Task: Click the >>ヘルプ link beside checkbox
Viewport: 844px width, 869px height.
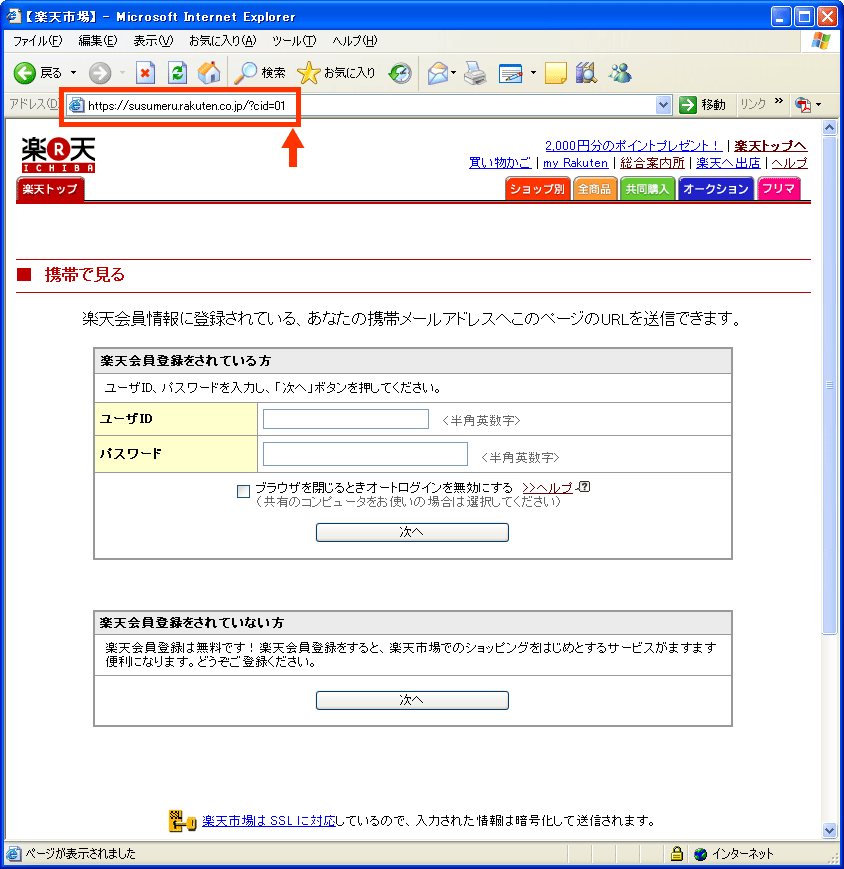Action: 548,488
